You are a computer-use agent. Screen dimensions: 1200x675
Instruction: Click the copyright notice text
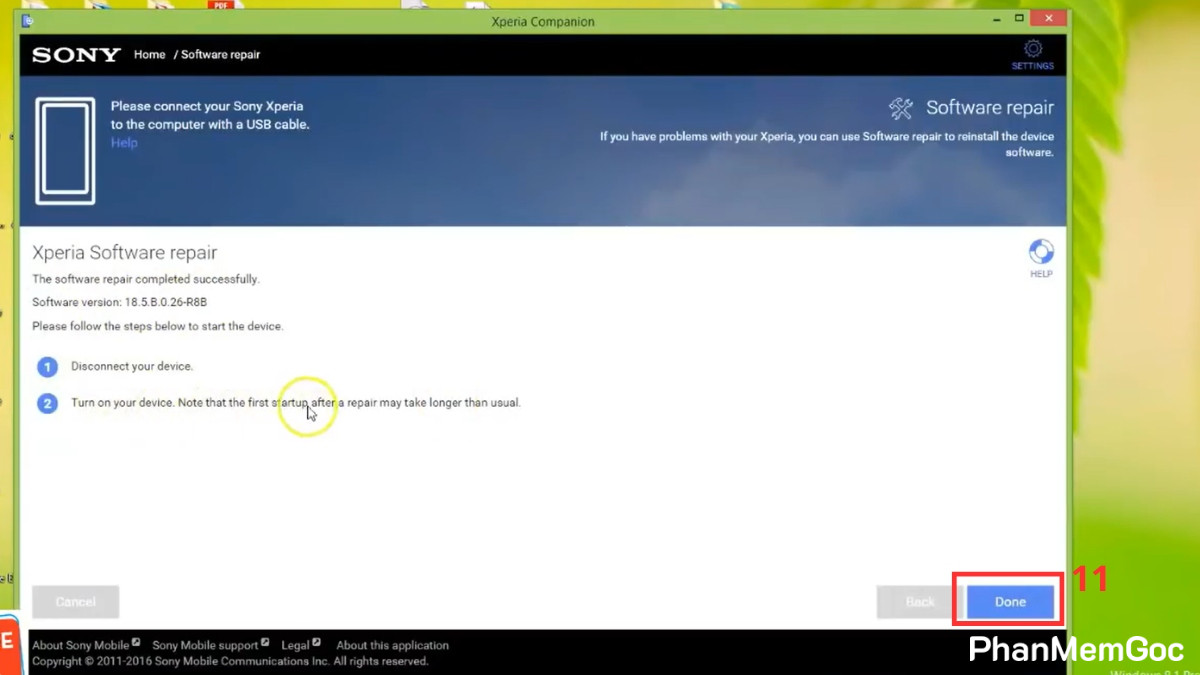pyautogui.click(x=230, y=661)
